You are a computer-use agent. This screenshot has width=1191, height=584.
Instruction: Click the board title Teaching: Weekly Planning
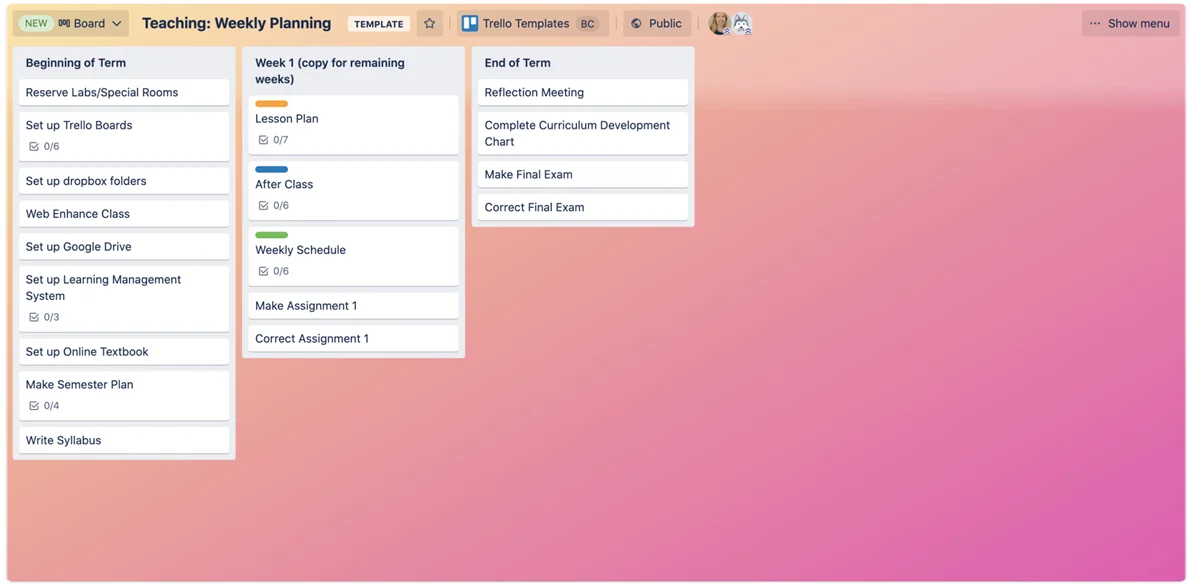(236, 24)
